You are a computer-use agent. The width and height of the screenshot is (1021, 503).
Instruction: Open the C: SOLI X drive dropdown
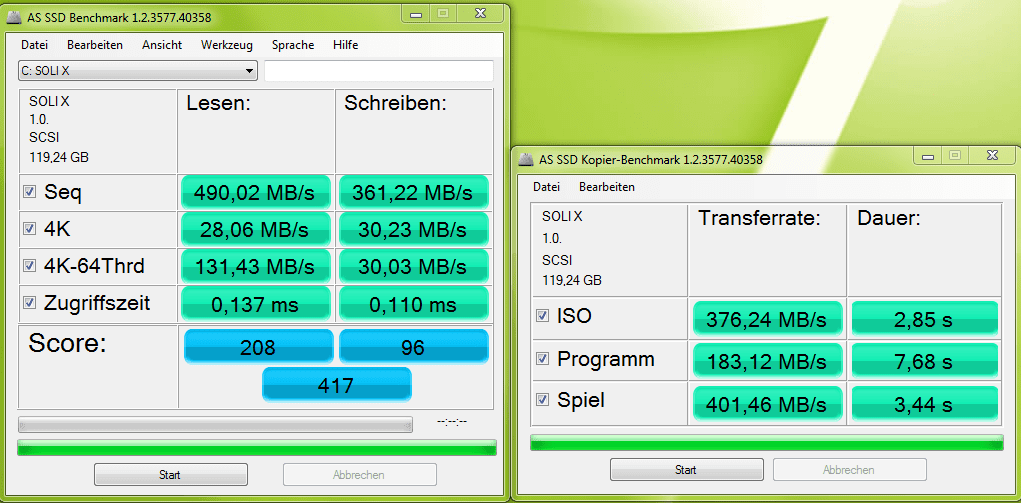[138, 71]
